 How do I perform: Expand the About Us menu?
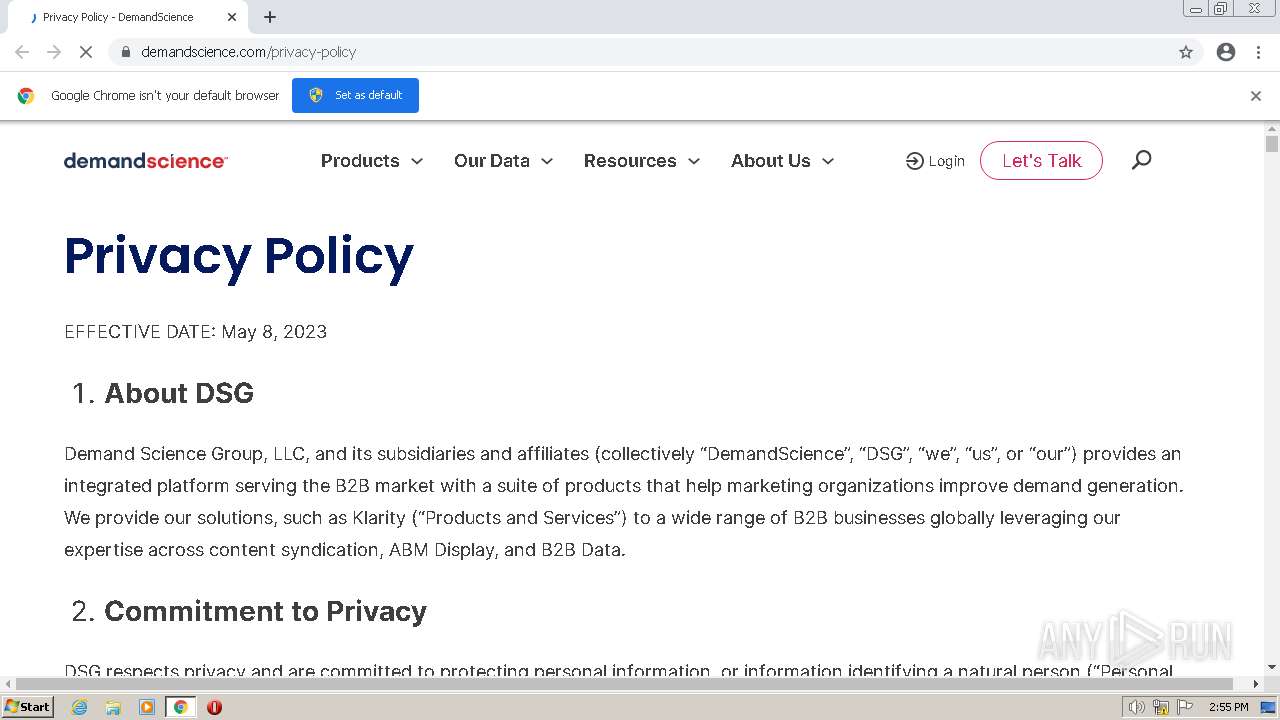(782, 161)
